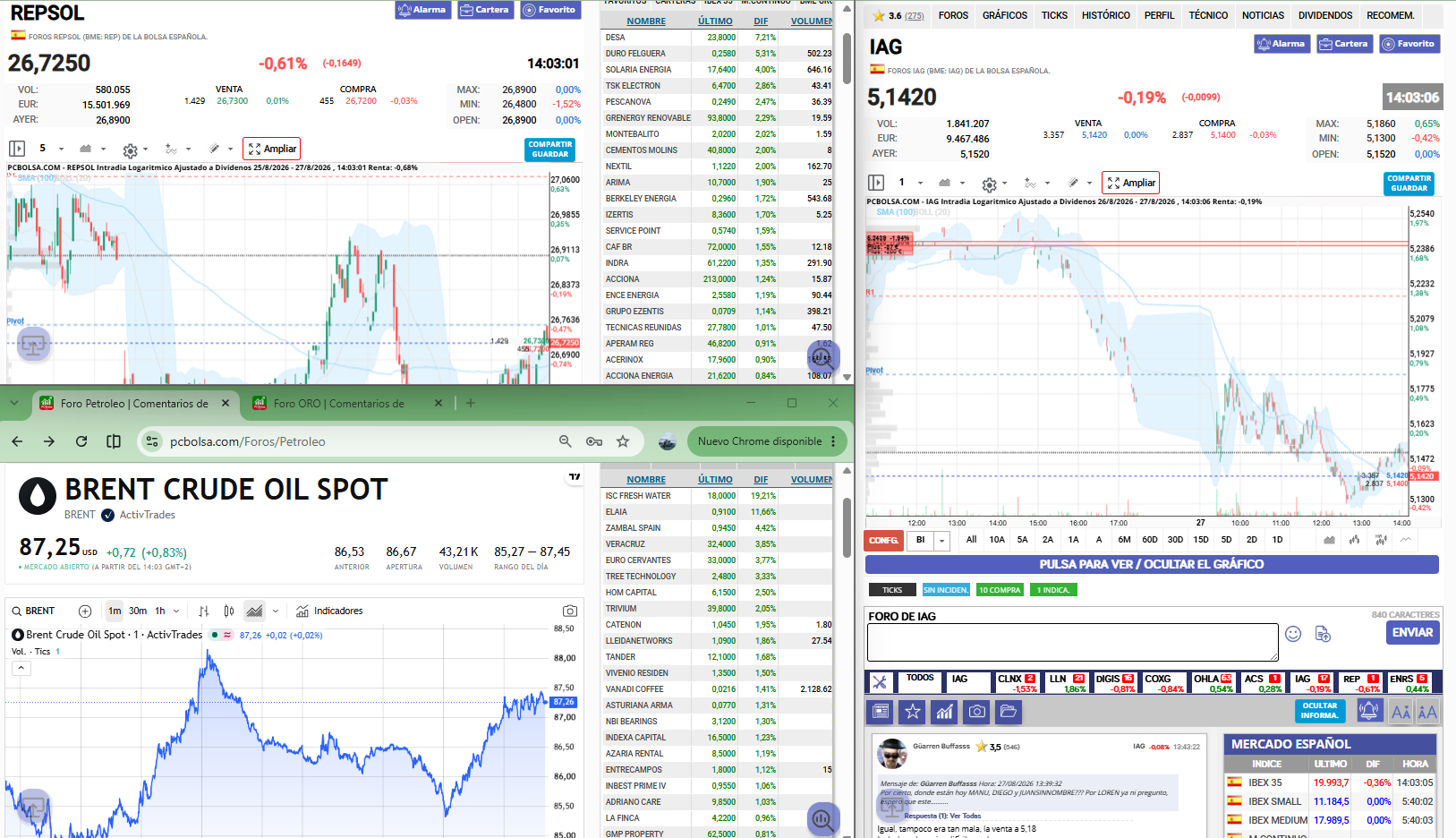Viewport: 1456px width, 838px height.
Task: Select the eraser pencil icon on REPSOL chart toolbar
Action: pos(214,149)
